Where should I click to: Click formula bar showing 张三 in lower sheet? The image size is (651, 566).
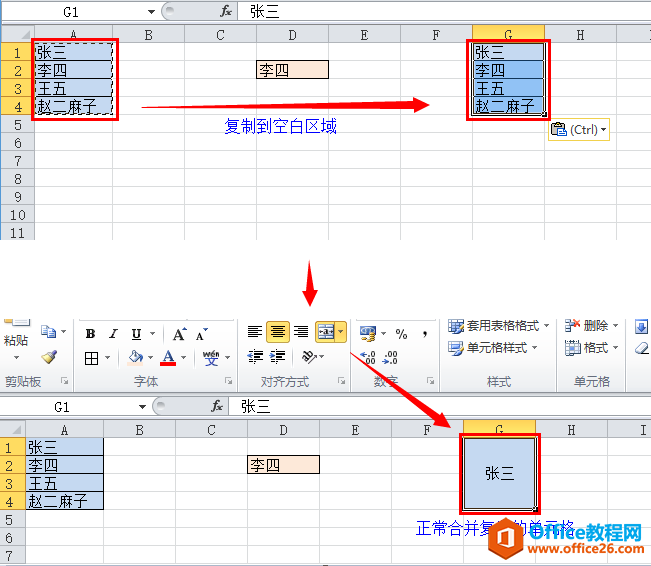point(440,406)
